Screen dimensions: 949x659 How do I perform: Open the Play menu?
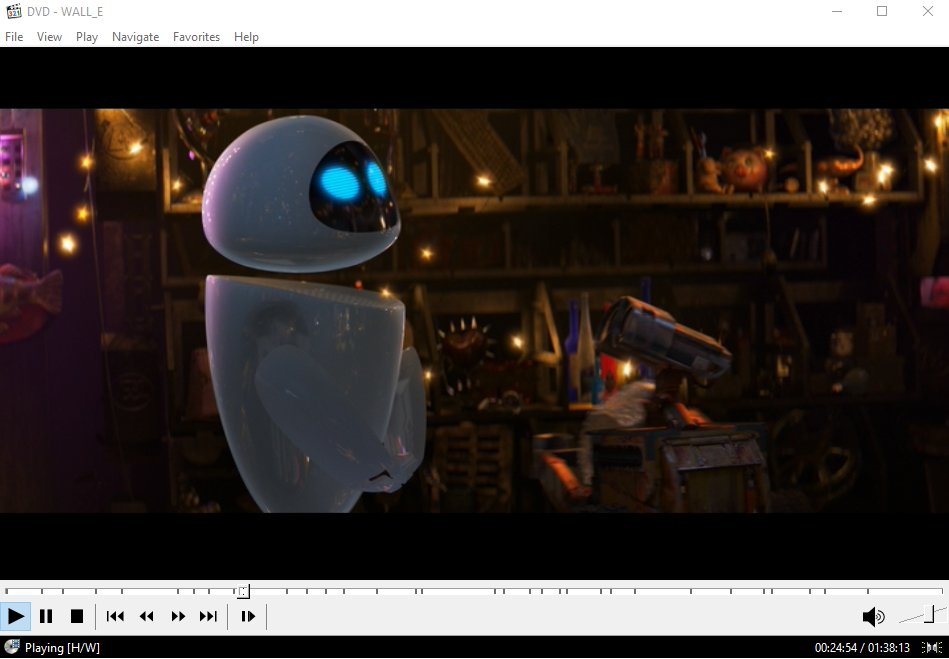pos(87,37)
